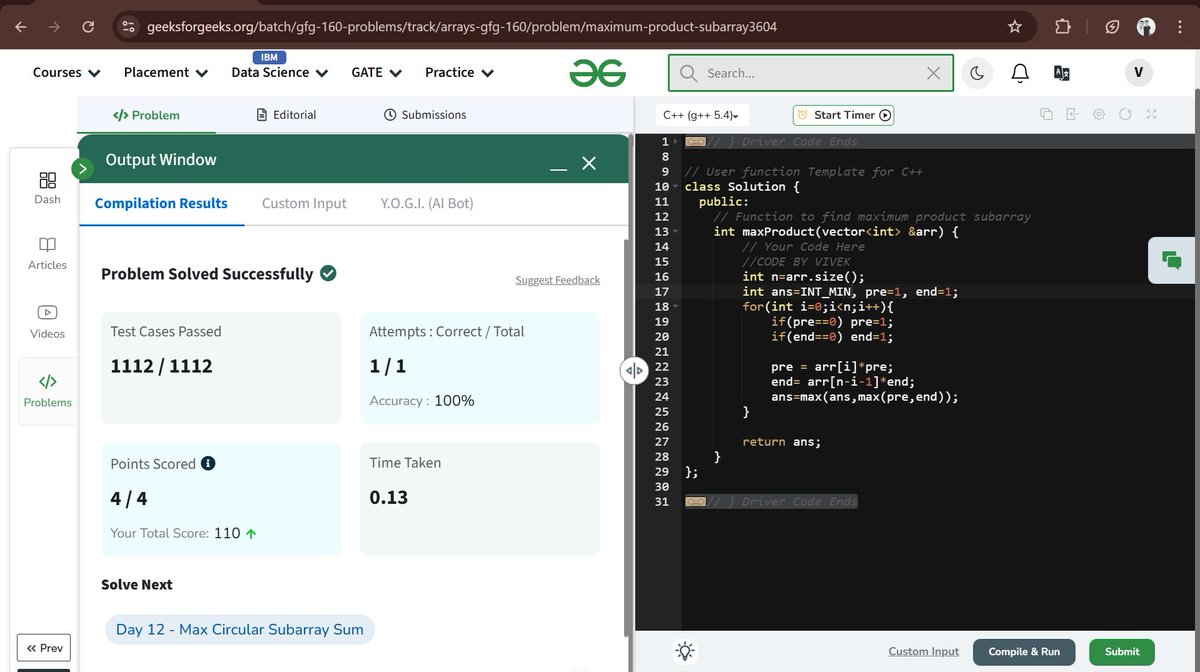Open Dash in the left sidebar
Viewport: 1200px width, 672px height.
pos(47,187)
